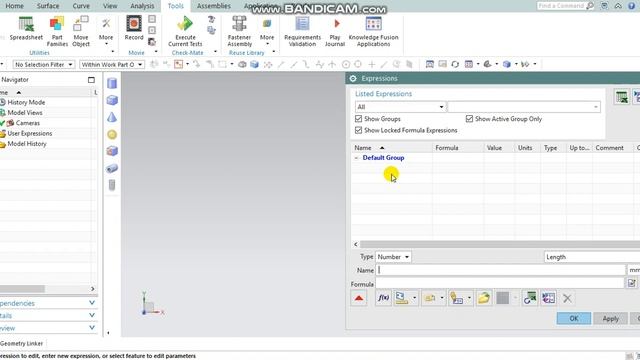The image size is (640, 360).
Task: Switch to the Surface ribbon tab
Action: pos(48,6)
